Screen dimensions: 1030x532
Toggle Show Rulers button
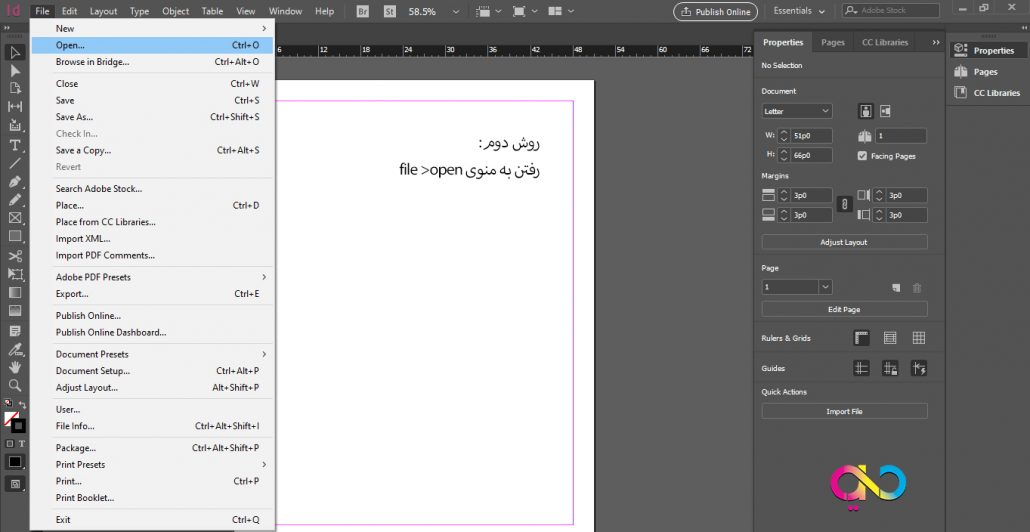coord(861,338)
